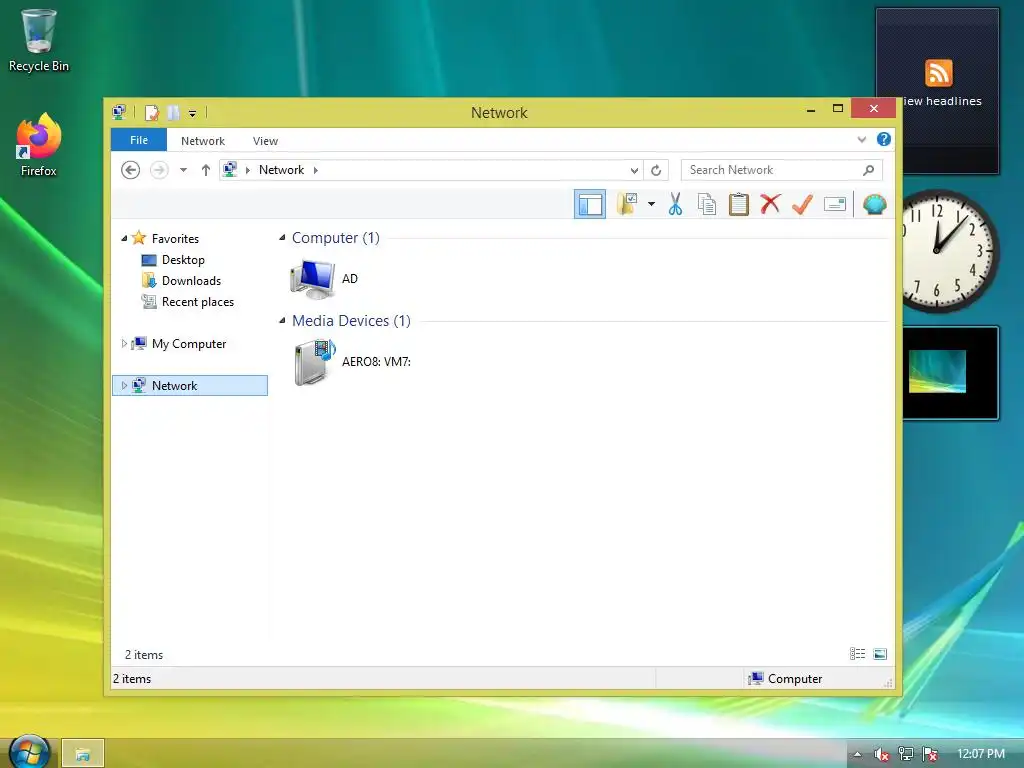Viewport: 1024px width, 768px height.
Task: Click the File Explorer taskbar button
Action: pyautogui.click(x=83, y=754)
